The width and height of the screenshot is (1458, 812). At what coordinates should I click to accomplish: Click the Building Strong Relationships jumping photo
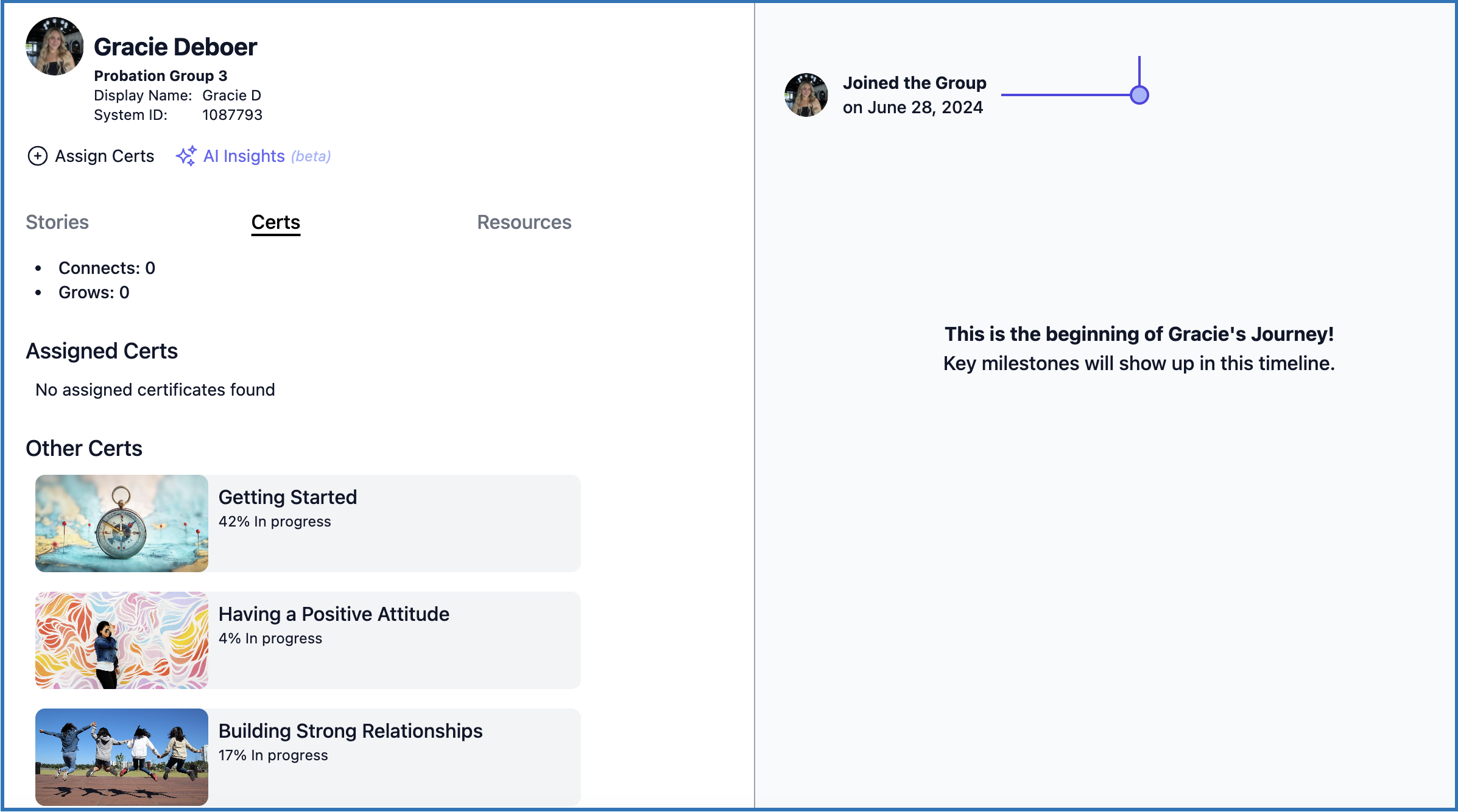tap(122, 757)
